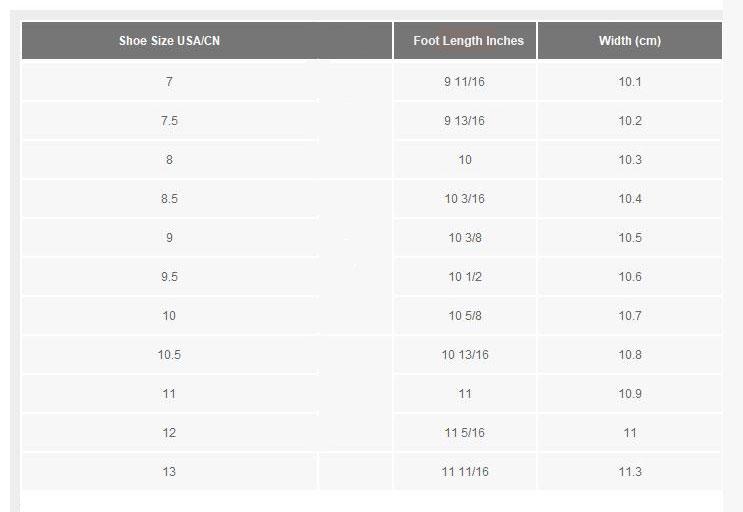Click shoe size 13 cell
The image size is (743, 512).
[x=169, y=472]
